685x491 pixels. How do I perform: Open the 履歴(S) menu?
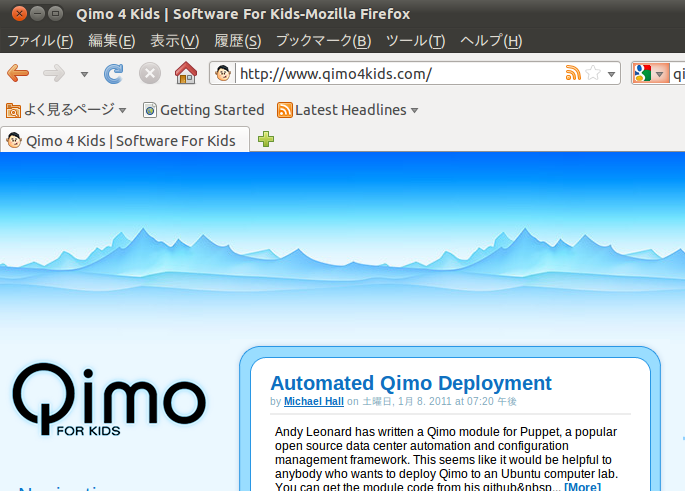(x=238, y=41)
